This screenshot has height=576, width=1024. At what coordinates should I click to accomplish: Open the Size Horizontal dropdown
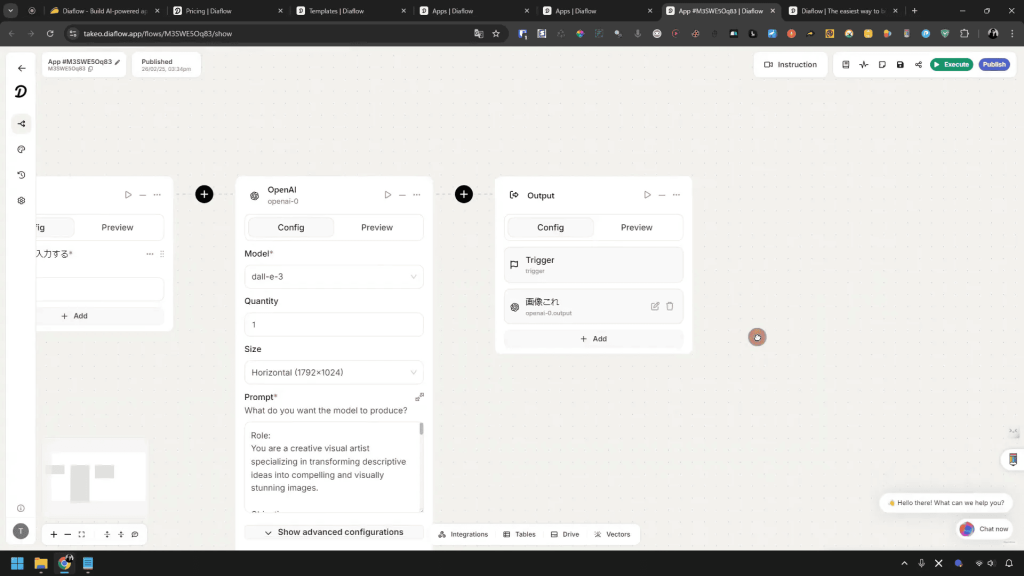334,372
